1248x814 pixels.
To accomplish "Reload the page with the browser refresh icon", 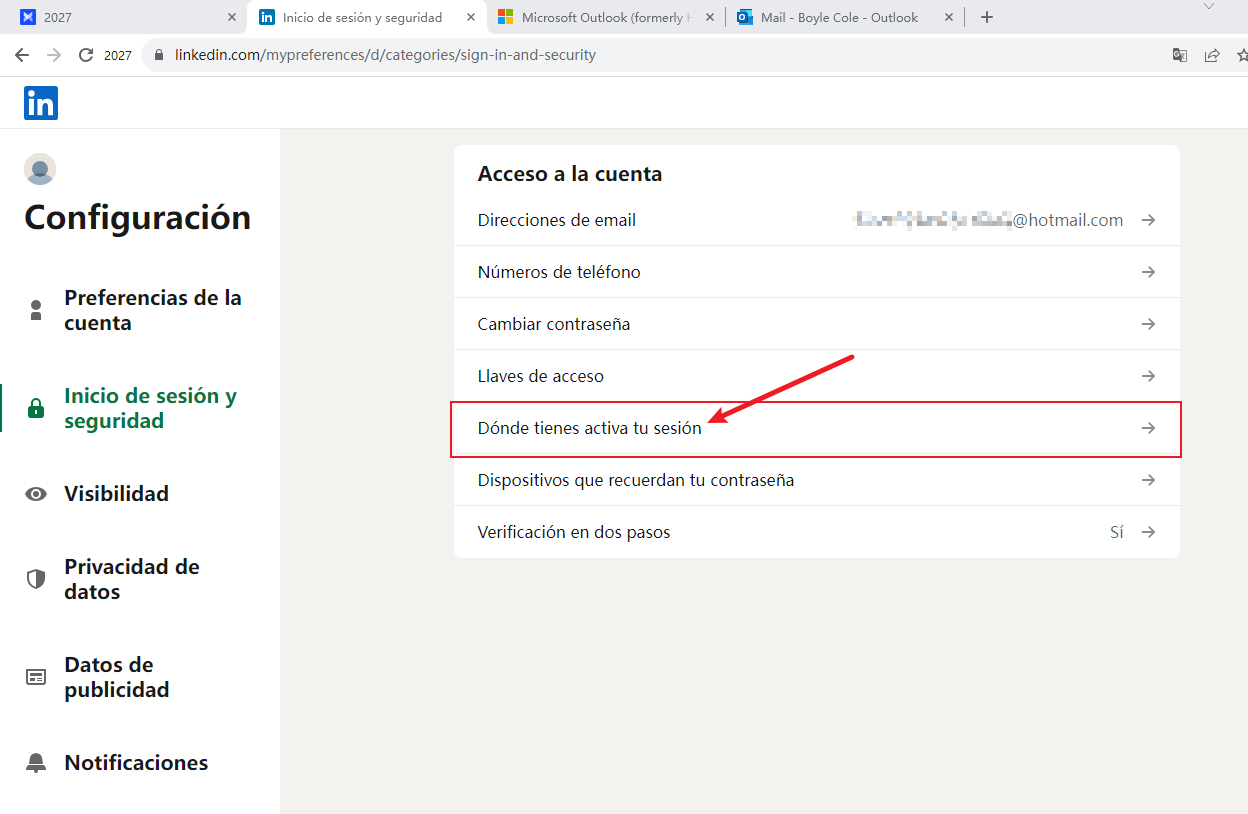I will tap(86, 55).
